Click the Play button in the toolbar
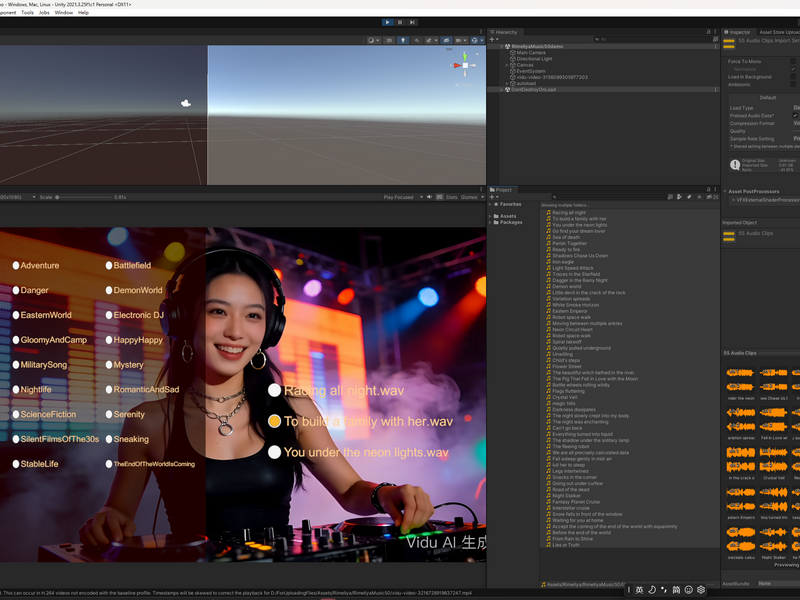Screen dimensions: 800x600 (x=388, y=22)
